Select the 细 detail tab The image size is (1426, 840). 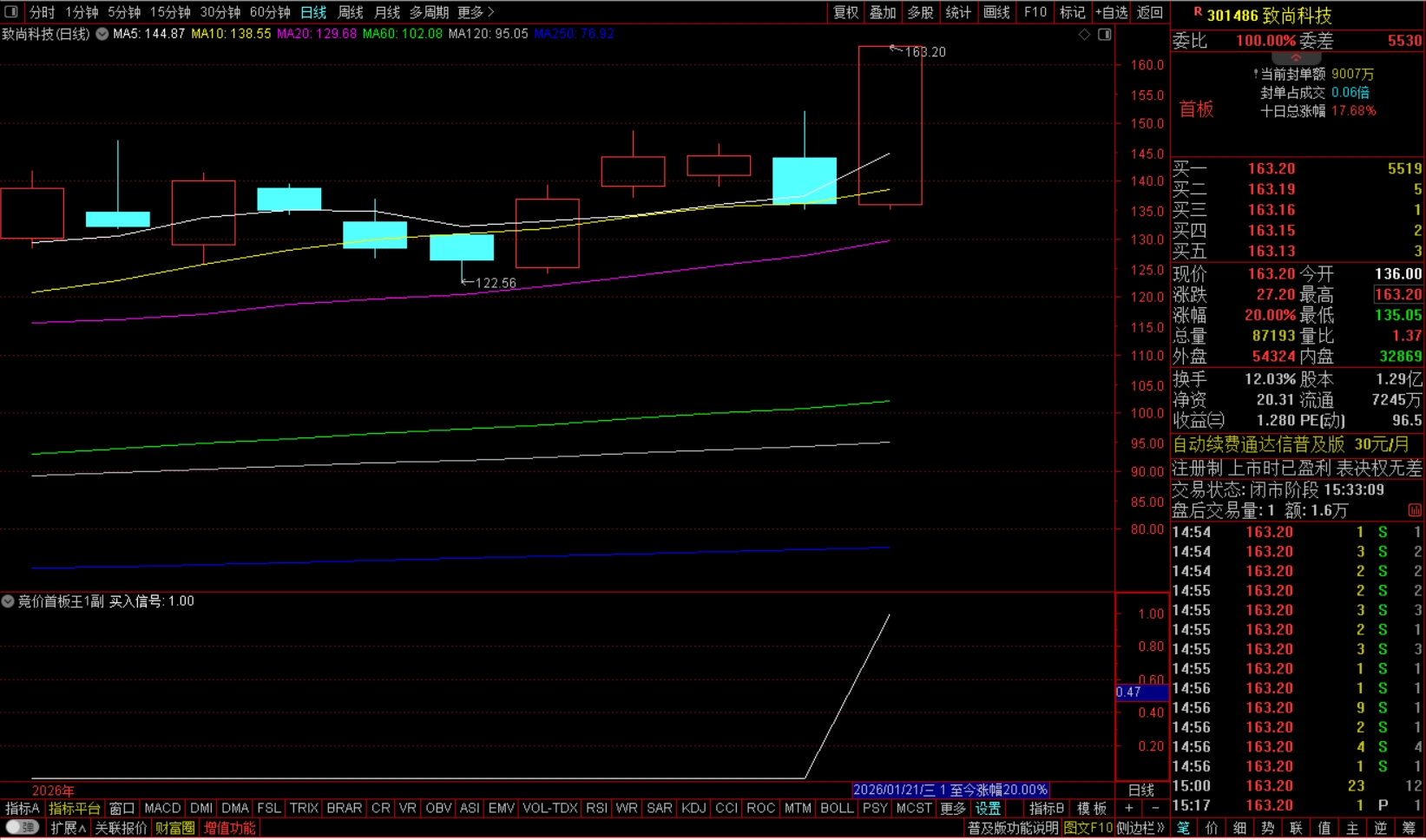1239,828
